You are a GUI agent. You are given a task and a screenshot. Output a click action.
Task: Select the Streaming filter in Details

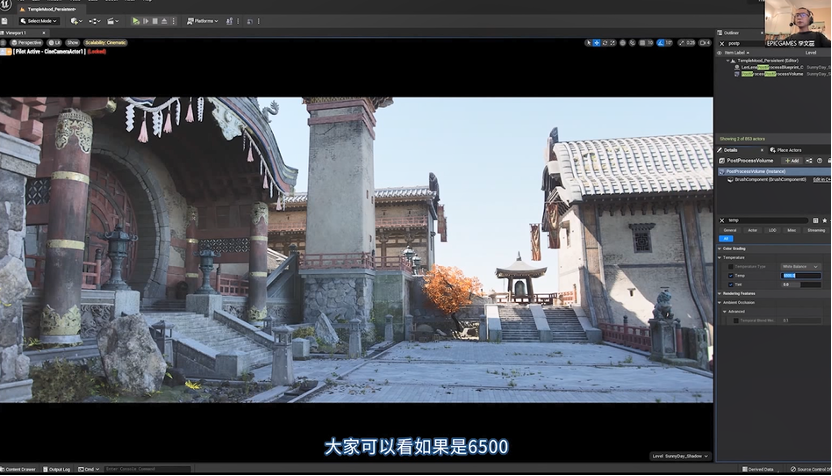click(816, 230)
